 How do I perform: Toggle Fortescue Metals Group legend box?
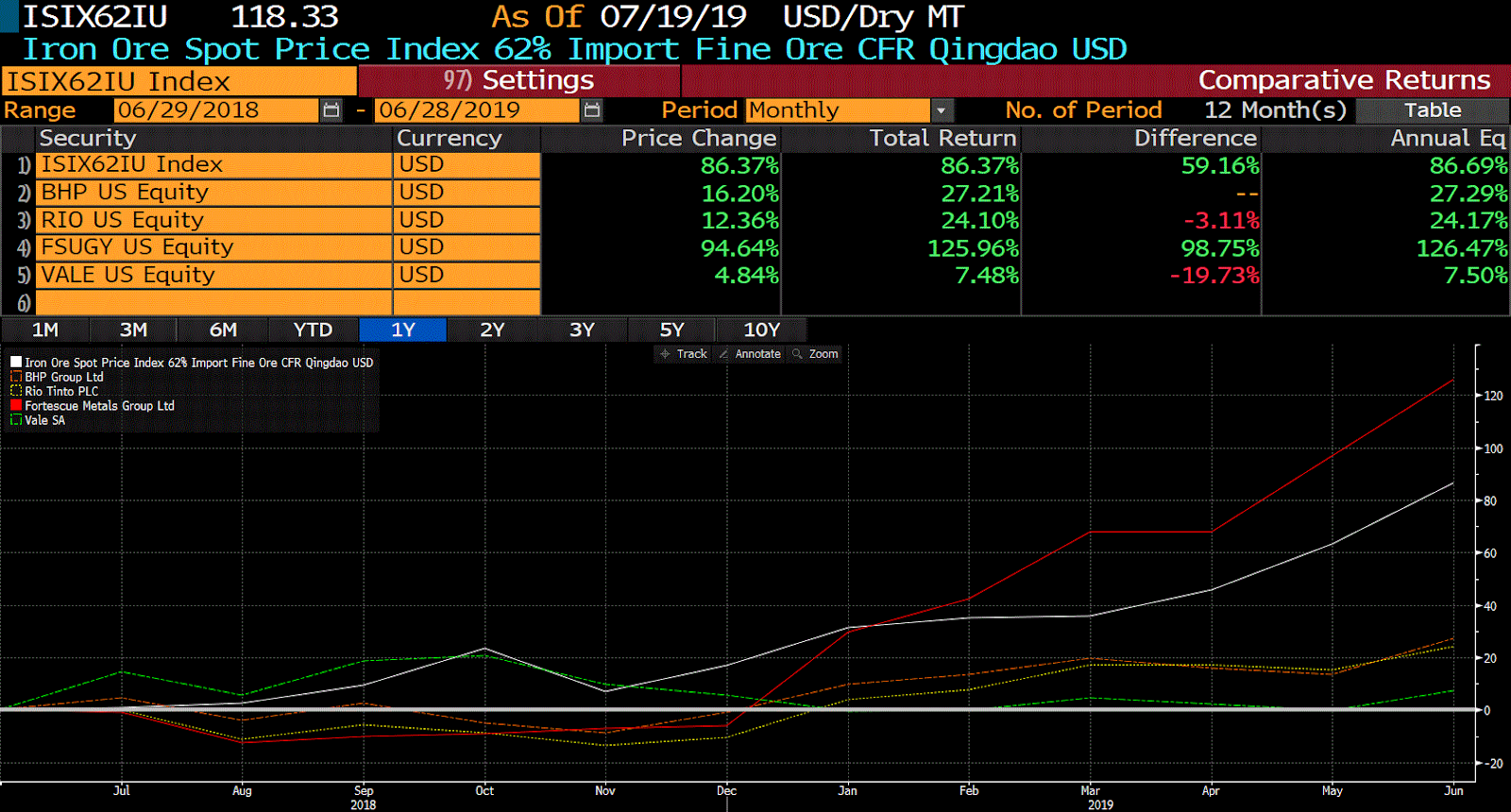pos(16,405)
